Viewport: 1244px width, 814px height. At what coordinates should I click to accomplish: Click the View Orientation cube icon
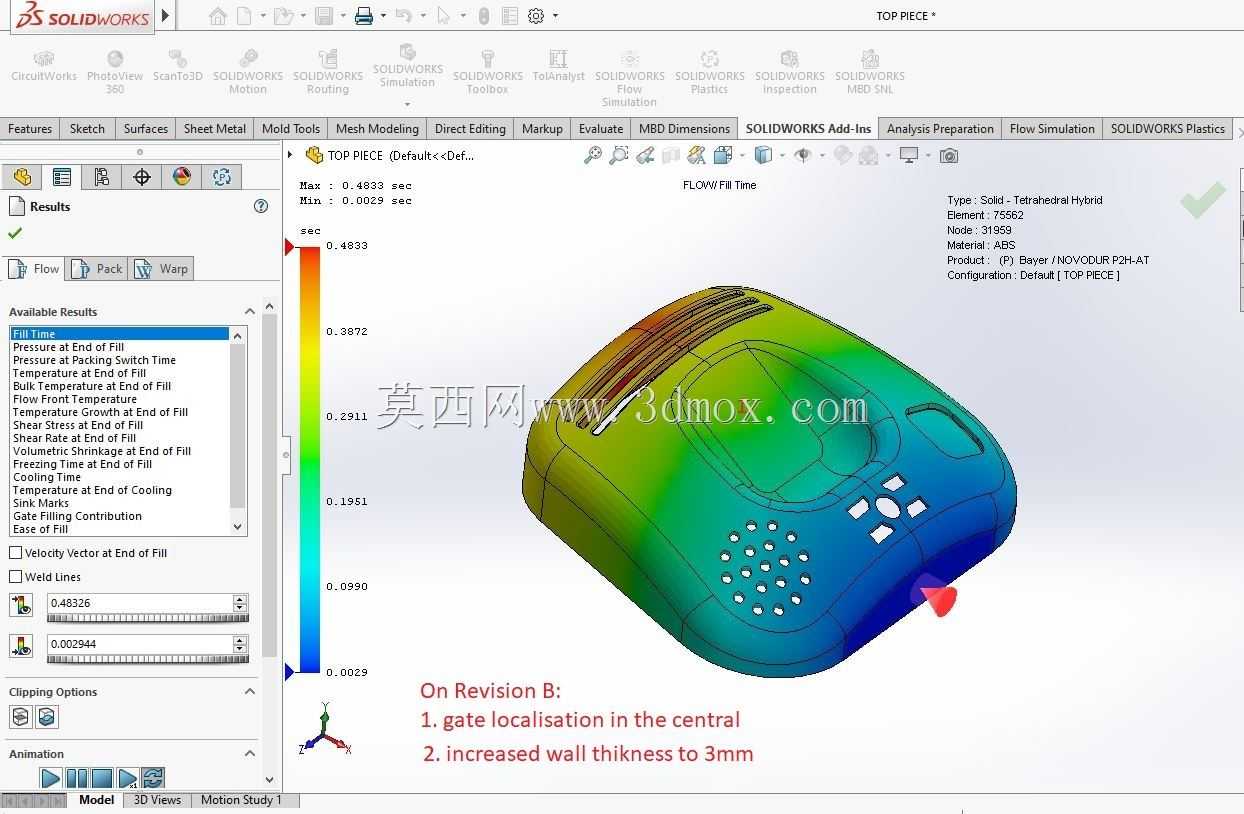coord(722,155)
